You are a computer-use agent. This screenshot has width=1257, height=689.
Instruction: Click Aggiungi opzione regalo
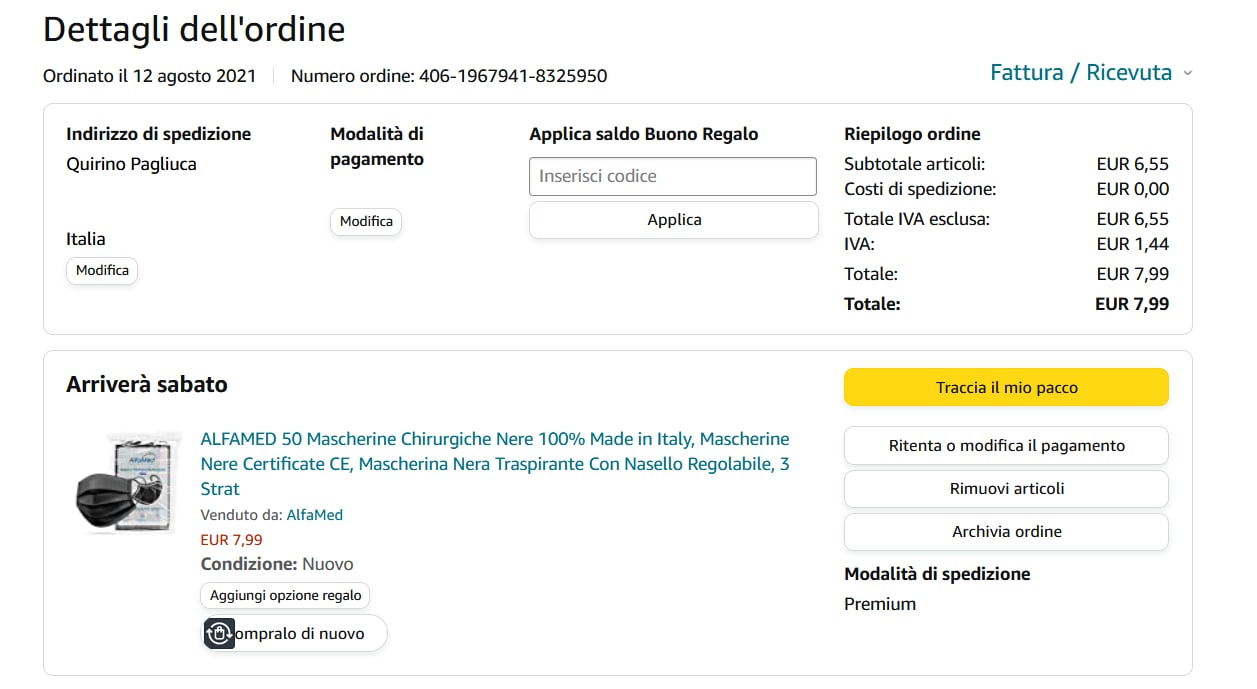click(285, 595)
